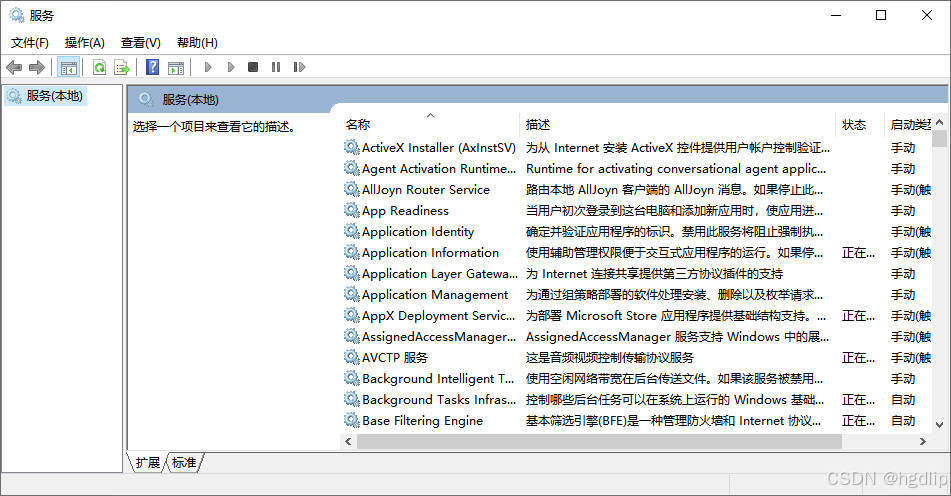This screenshot has height=496, width=951.
Task: Click the 正在... status of AVCTP 服务
Action: click(x=858, y=358)
